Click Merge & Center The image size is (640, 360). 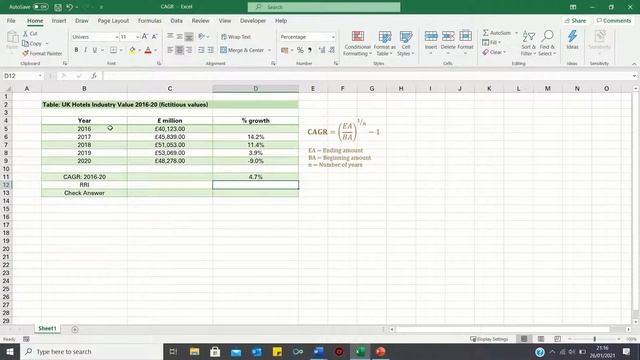coord(242,50)
